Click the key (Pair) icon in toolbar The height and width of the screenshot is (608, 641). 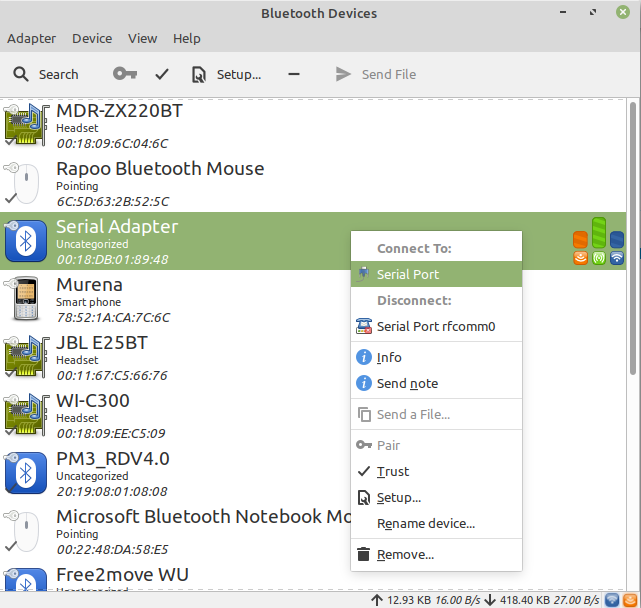pos(125,74)
